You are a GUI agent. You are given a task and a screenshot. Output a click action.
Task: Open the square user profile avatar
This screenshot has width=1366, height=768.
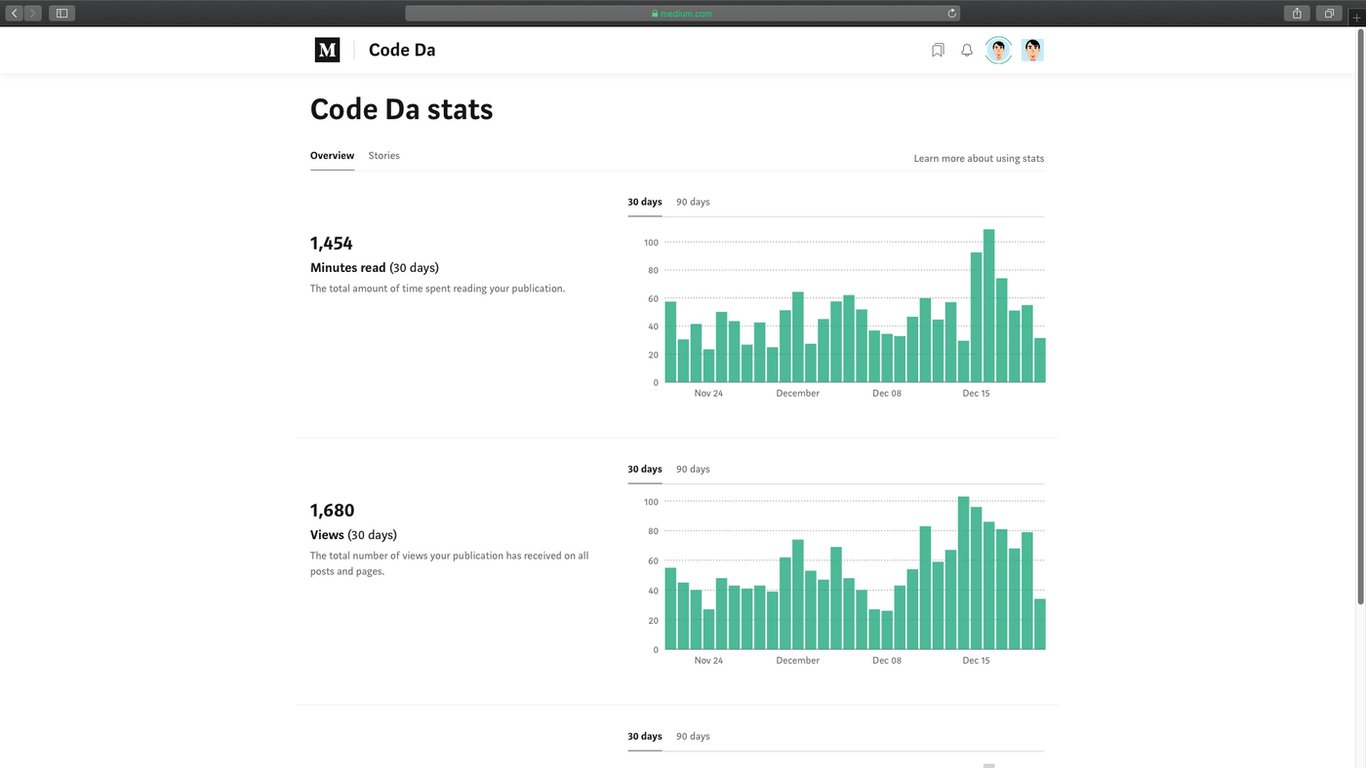click(x=1033, y=50)
